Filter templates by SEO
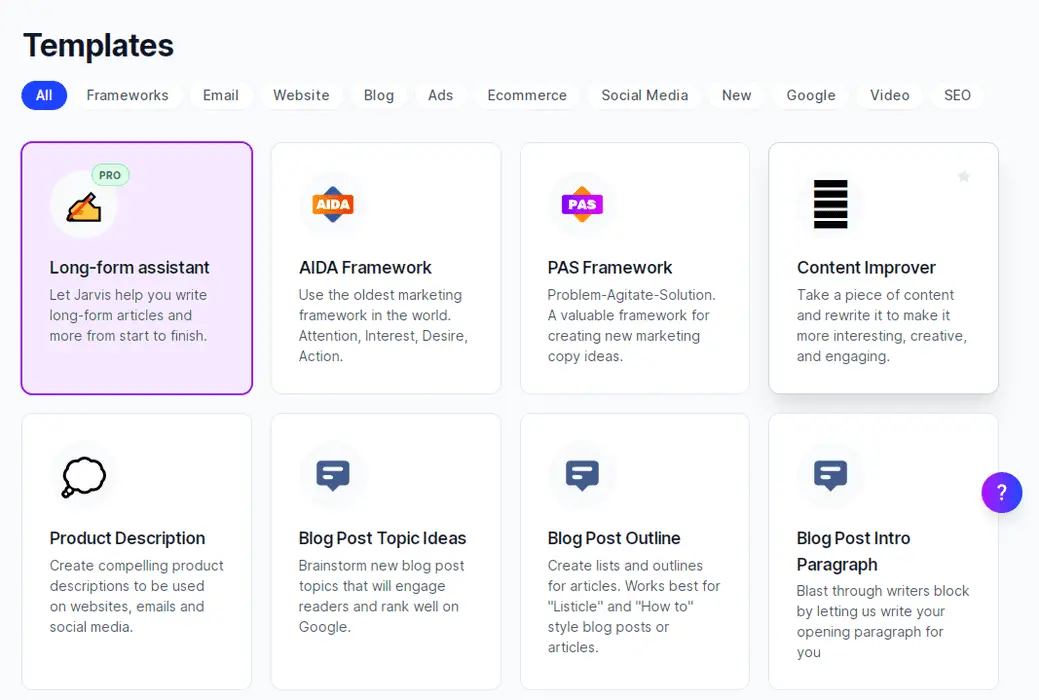The image size is (1039, 700). tap(957, 95)
